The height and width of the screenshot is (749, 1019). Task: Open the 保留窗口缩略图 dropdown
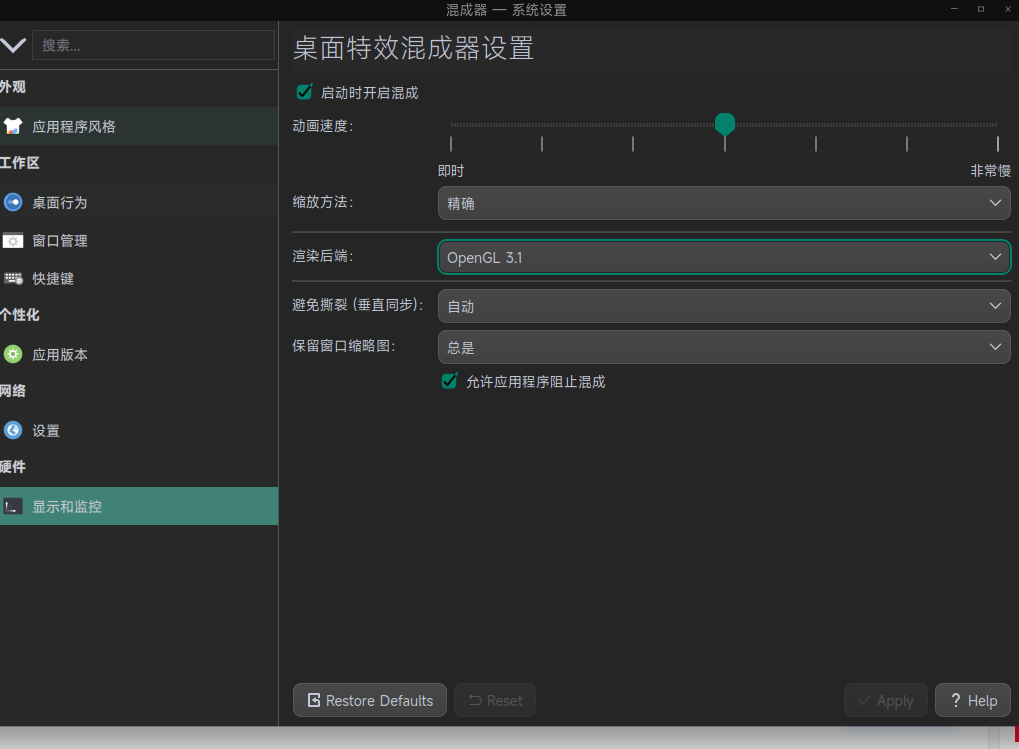pos(723,347)
